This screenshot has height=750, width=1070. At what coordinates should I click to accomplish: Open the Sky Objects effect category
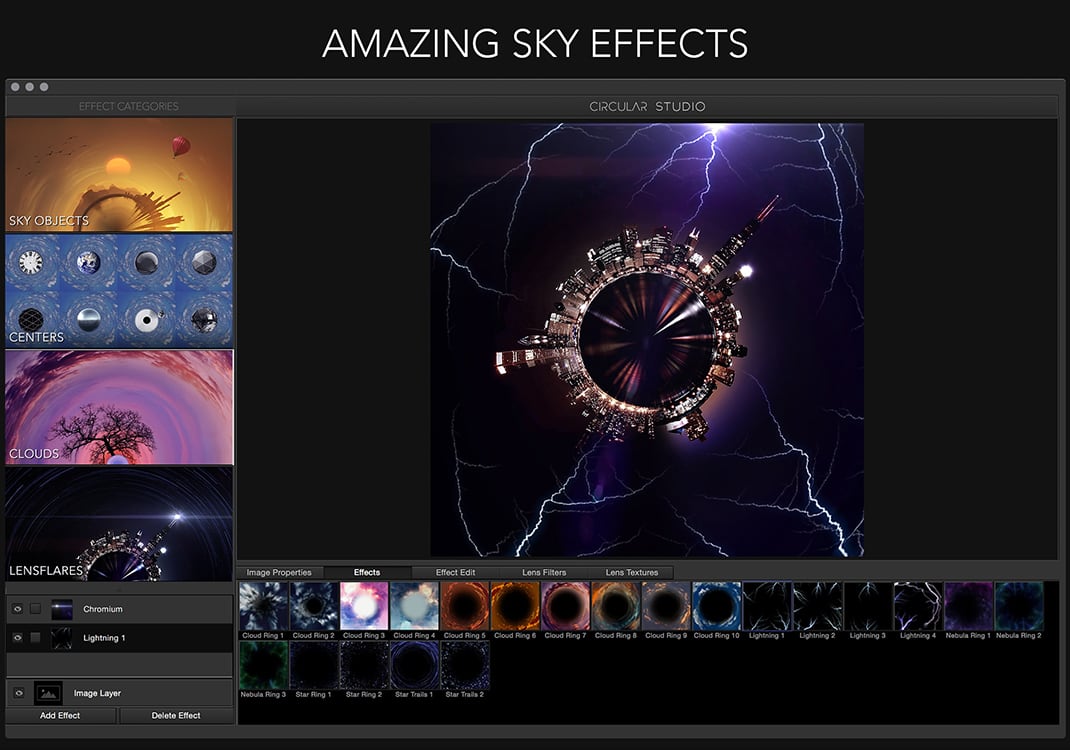[119, 175]
